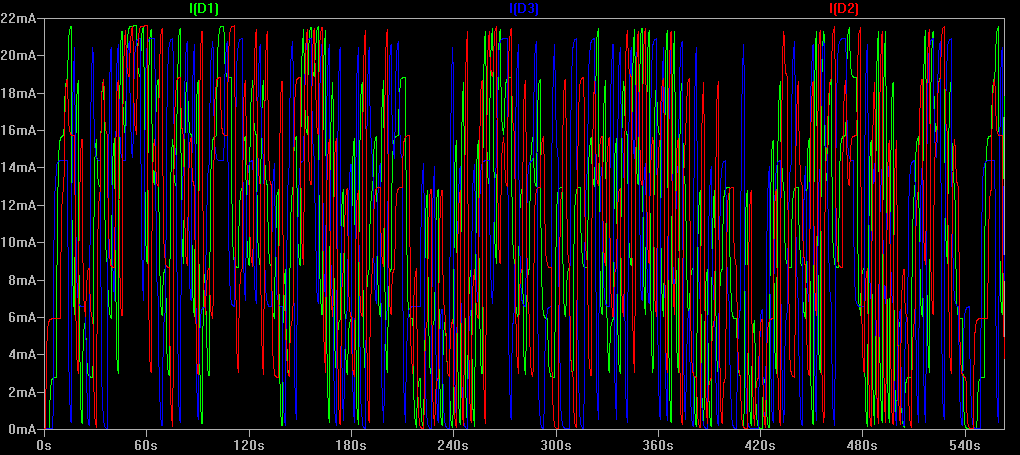Click the 360s time axis label

[x=658, y=446]
